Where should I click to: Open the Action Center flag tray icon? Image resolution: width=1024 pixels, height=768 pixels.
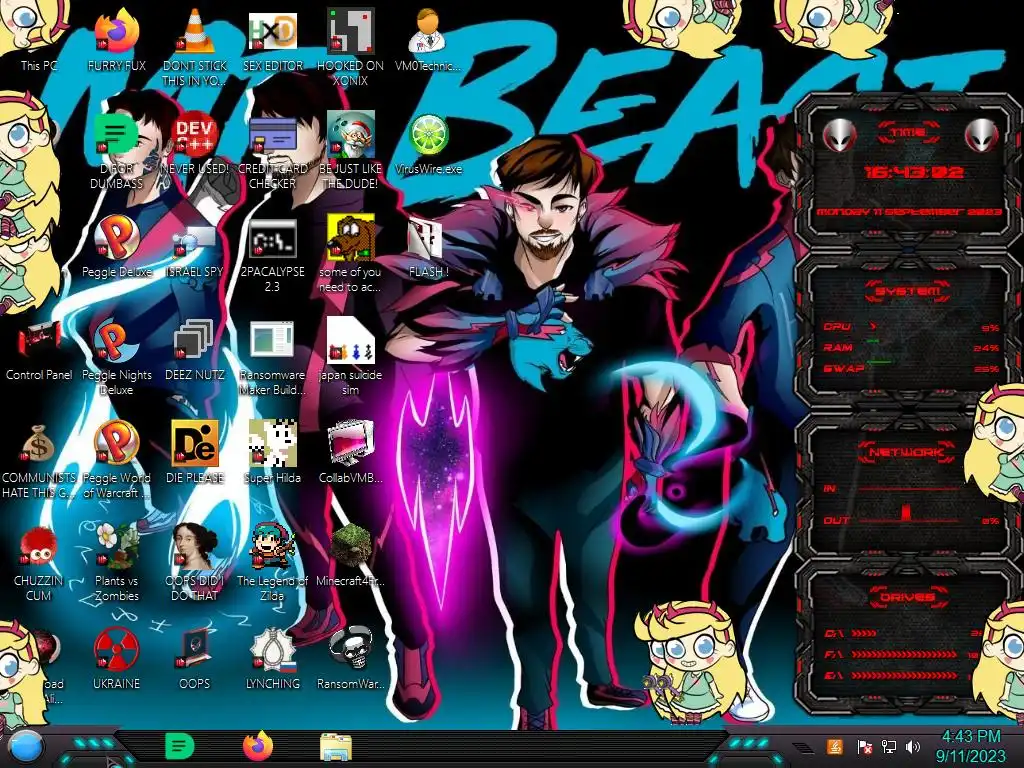[864, 747]
